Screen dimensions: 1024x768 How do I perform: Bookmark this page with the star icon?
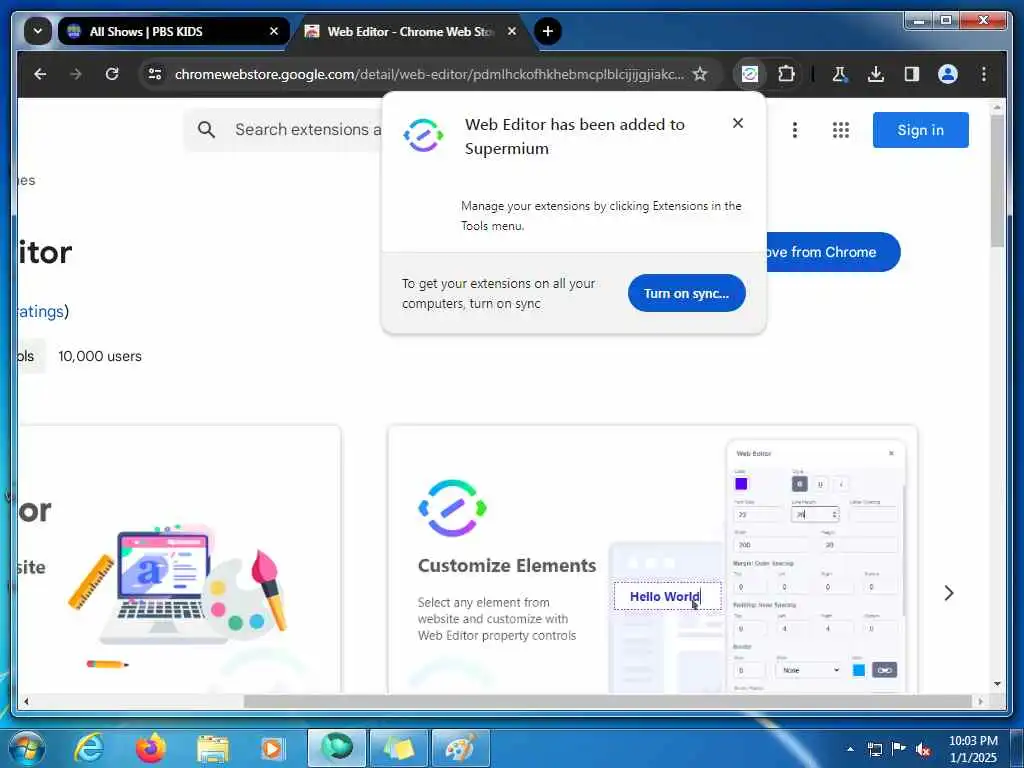[700, 74]
